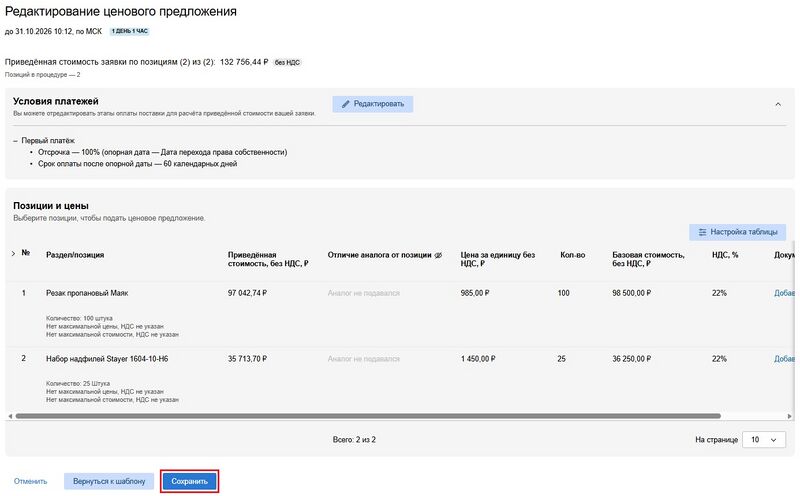Click the Редактировать payment conditions button

pos(372,104)
